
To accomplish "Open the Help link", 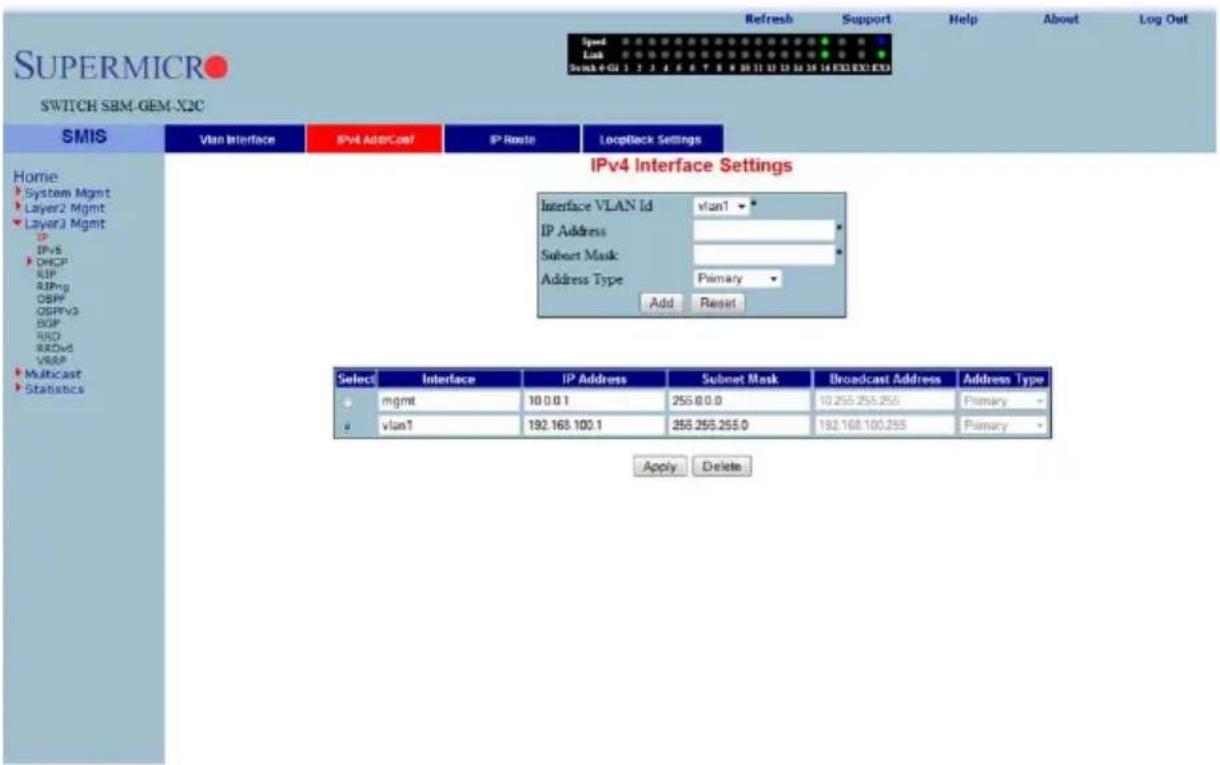I will (x=961, y=19).
